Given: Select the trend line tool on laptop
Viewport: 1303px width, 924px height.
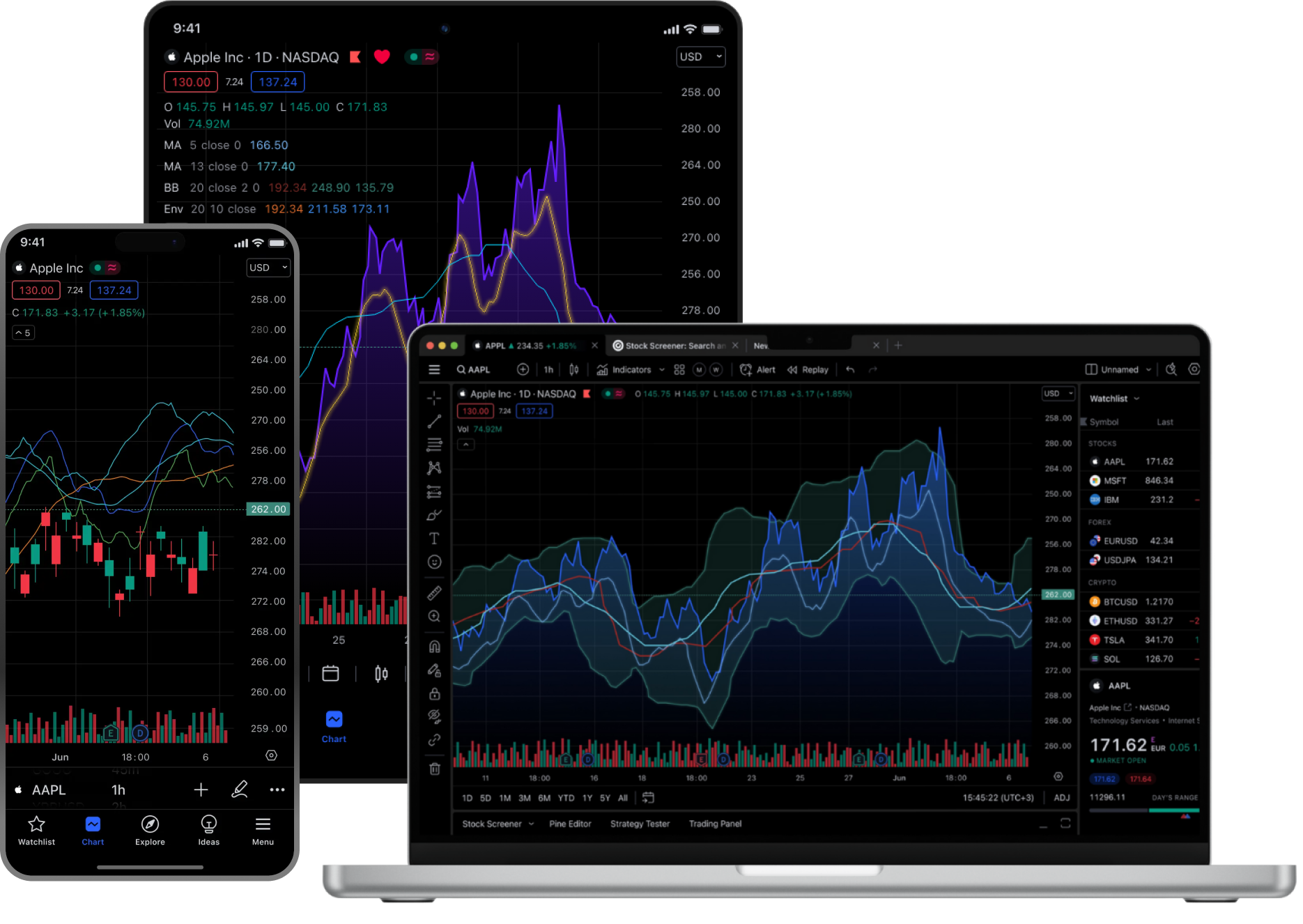Looking at the screenshot, I should click(x=434, y=422).
